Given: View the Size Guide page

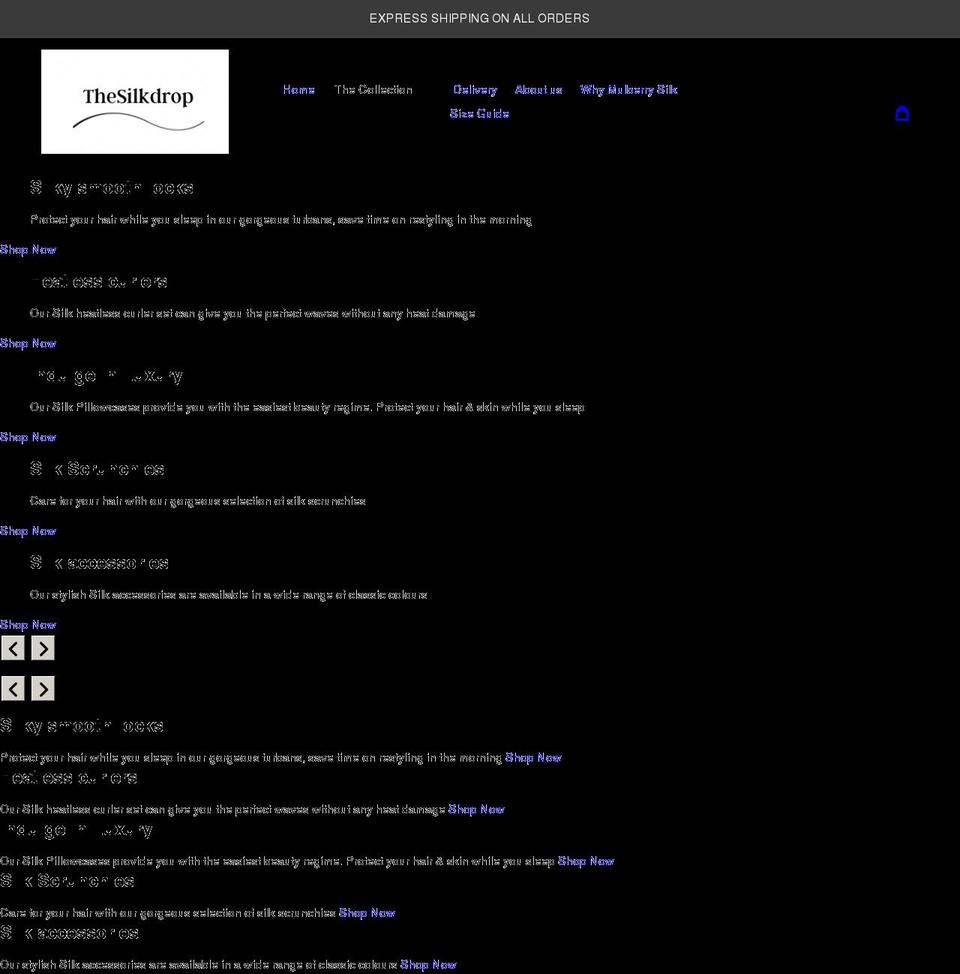Looking at the screenshot, I should (479, 114).
